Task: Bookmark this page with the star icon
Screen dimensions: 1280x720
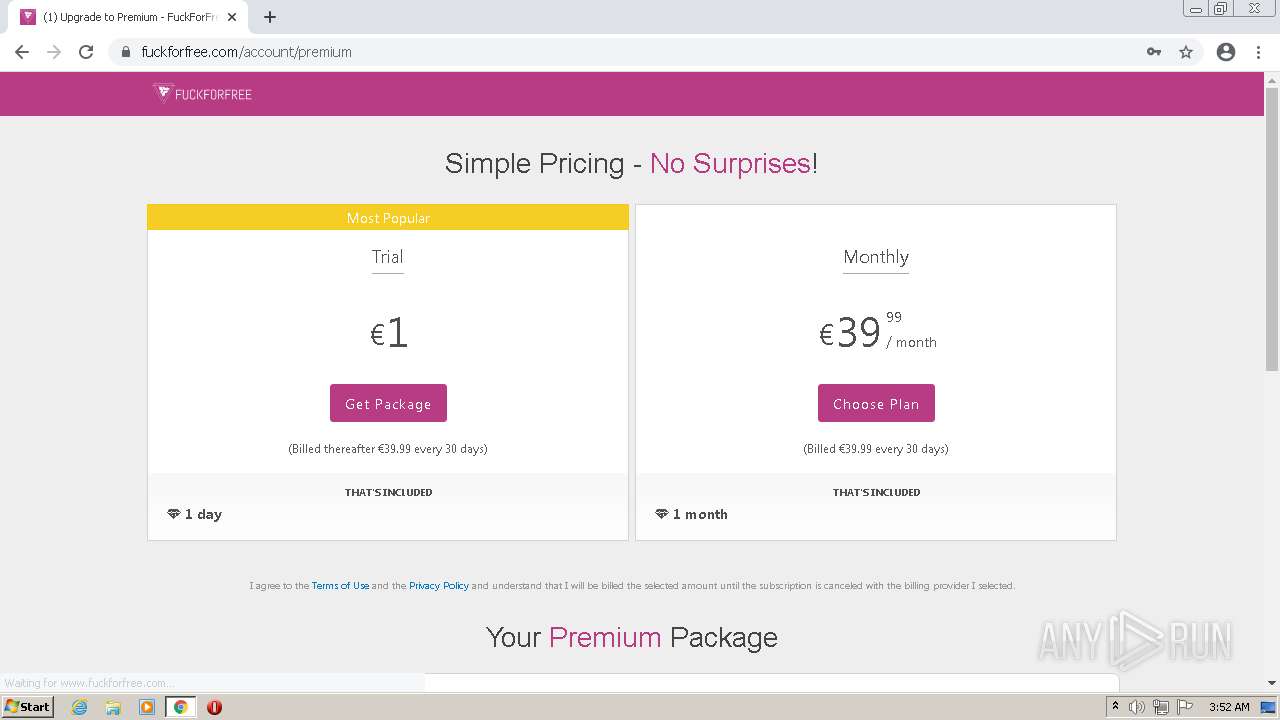Action: pos(1186,52)
